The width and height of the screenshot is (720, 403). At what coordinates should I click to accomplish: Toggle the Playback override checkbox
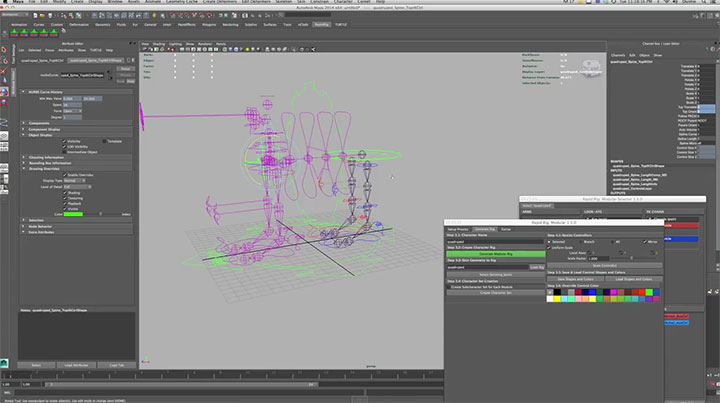pyautogui.click(x=64, y=203)
